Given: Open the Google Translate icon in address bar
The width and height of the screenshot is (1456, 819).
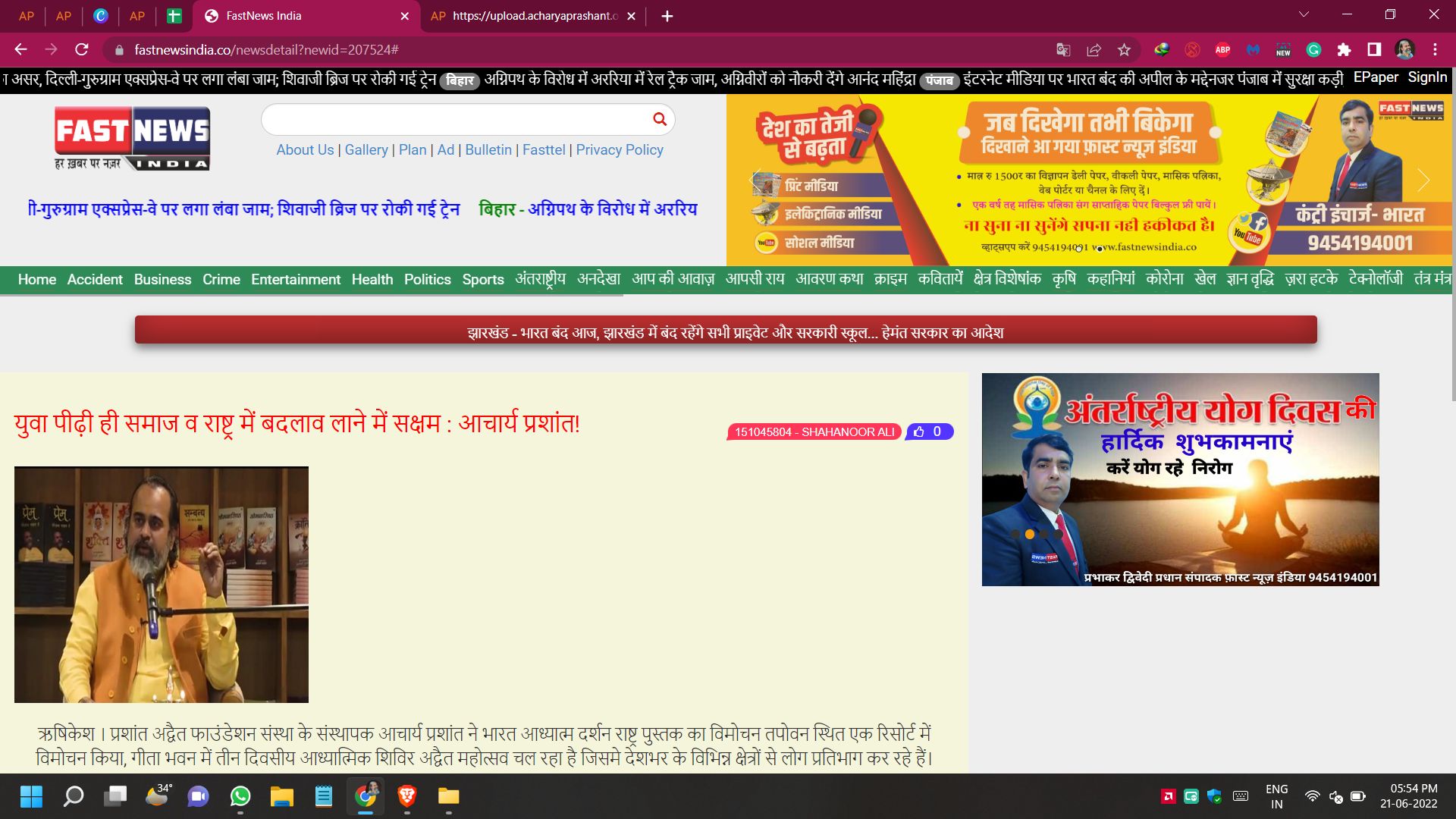Looking at the screenshot, I should (x=1063, y=50).
